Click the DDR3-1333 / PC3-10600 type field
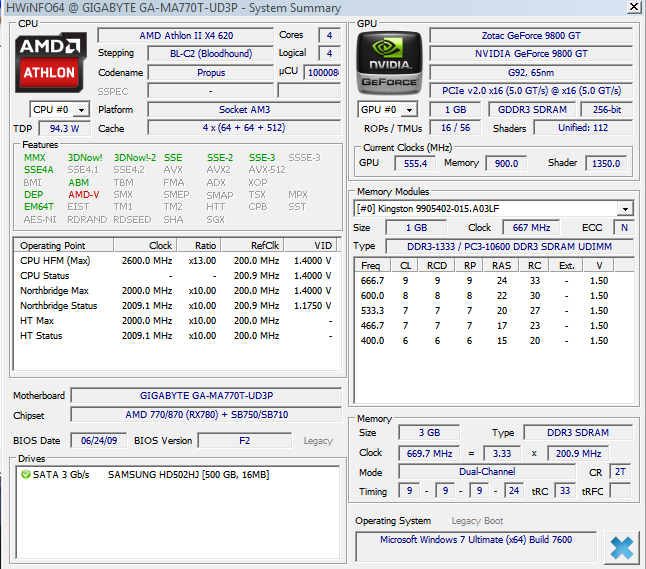This screenshot has height=569, width=646. coord(510,246)
